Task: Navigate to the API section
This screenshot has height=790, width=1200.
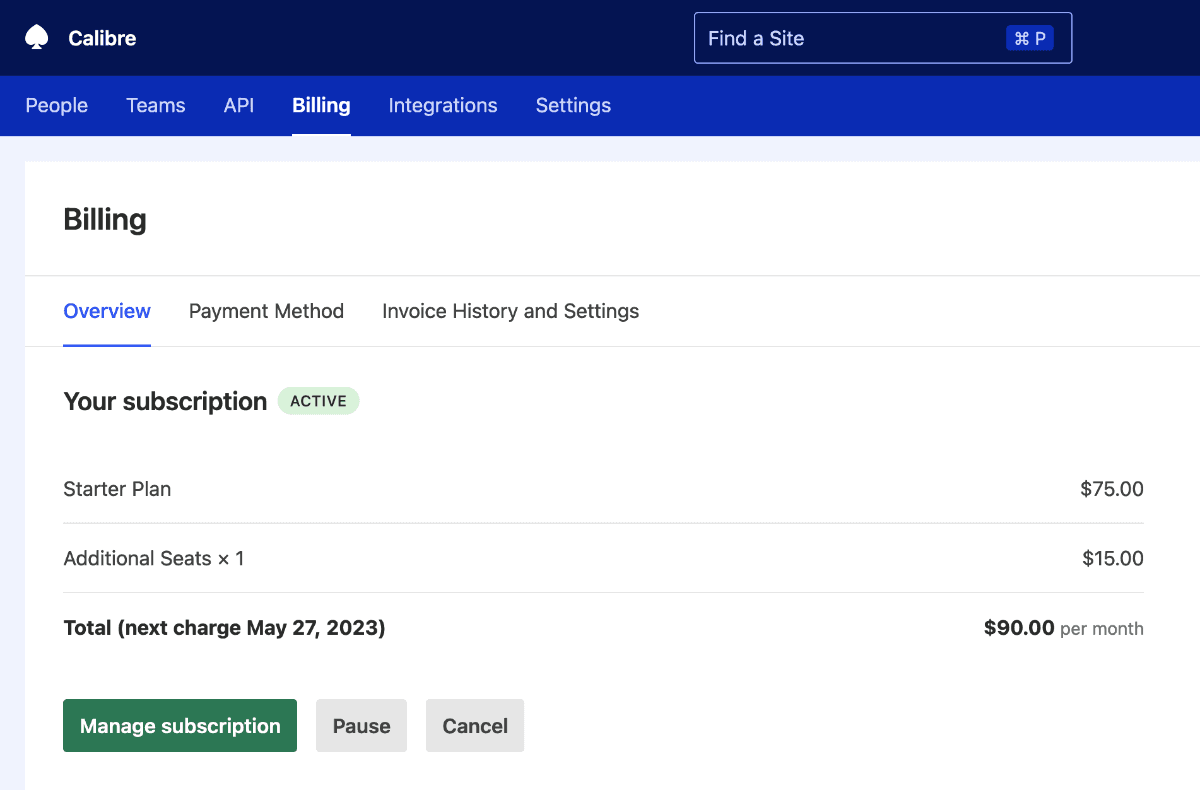Action: 238,105
